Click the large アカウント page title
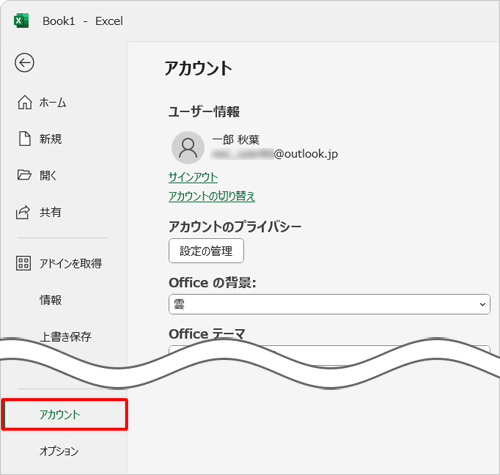 (x=198, y=68)
